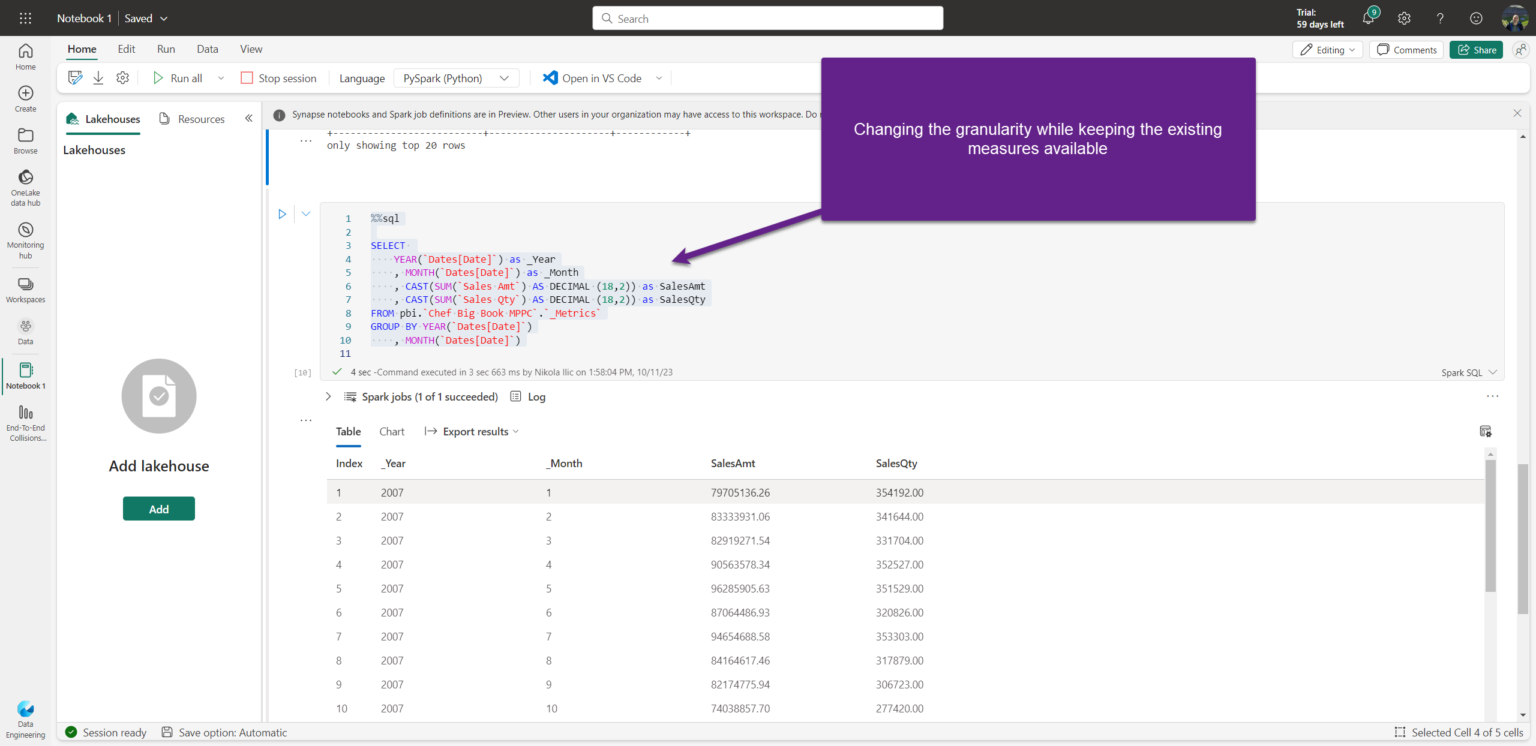The height and width of the screenshot is (746, 1536).
Task: Open the Run menu tab
Action: 166,49
